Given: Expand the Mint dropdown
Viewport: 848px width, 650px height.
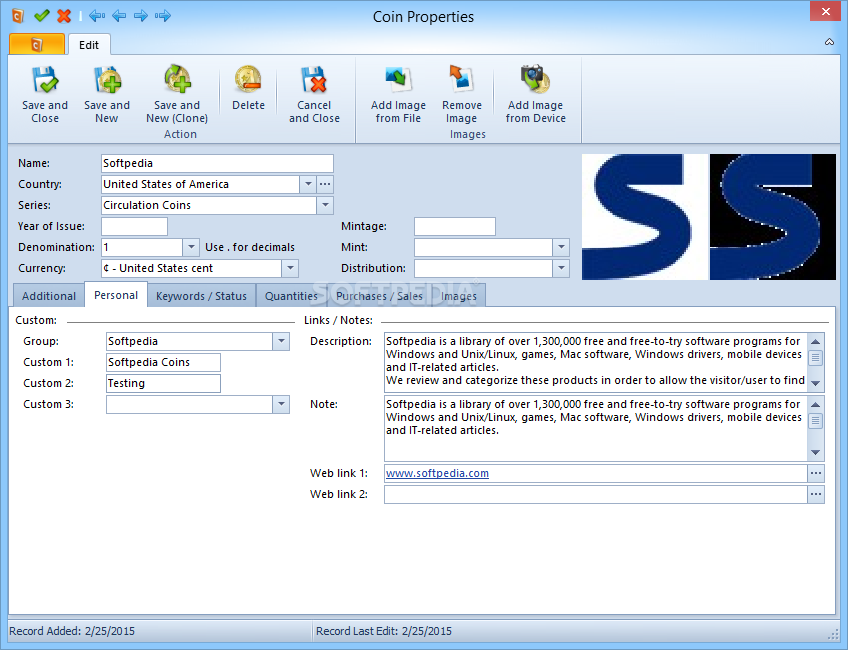Looking at the screenshot, I should coord(561,247).
